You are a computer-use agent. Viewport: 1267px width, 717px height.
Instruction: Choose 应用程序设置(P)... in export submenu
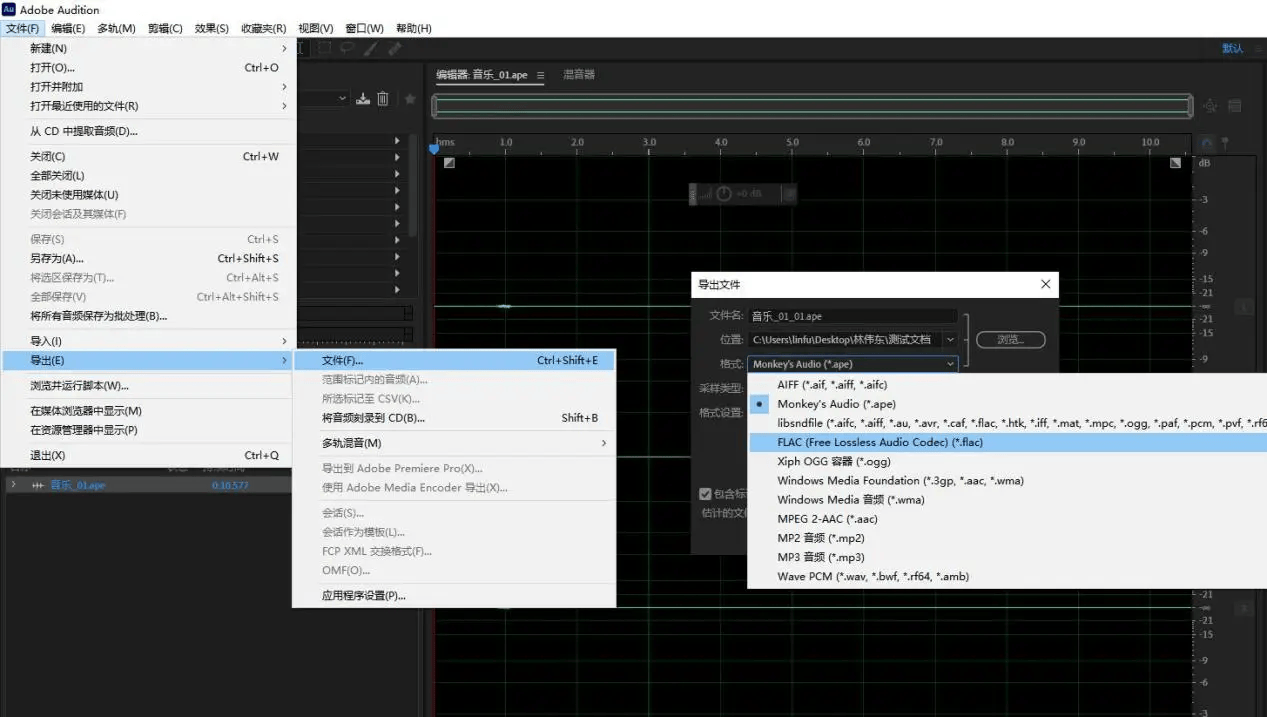453,596
